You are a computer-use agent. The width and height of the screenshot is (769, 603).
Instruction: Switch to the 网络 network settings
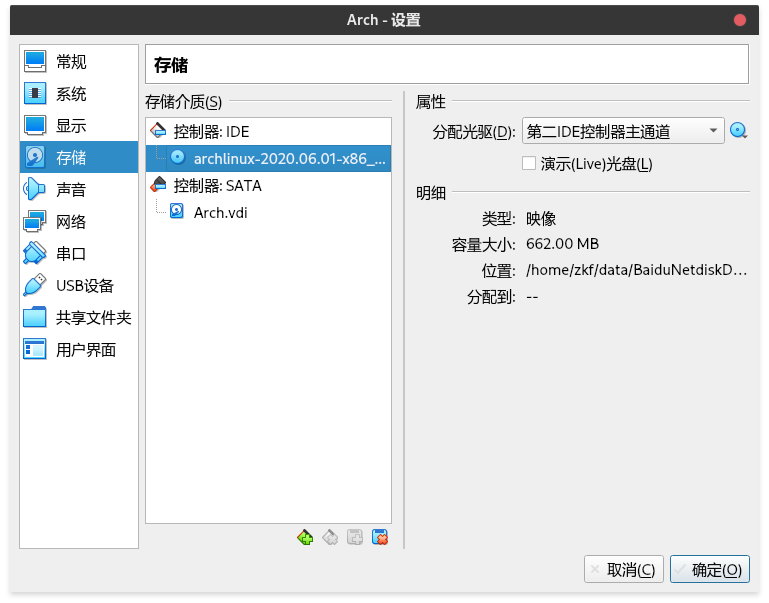click(71, 222)
